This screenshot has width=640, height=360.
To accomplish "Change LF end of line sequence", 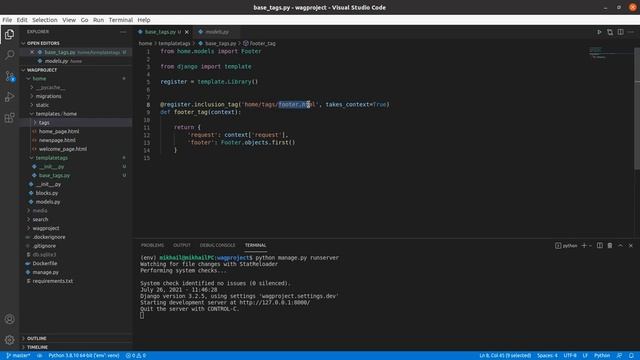I will [585, 356].
